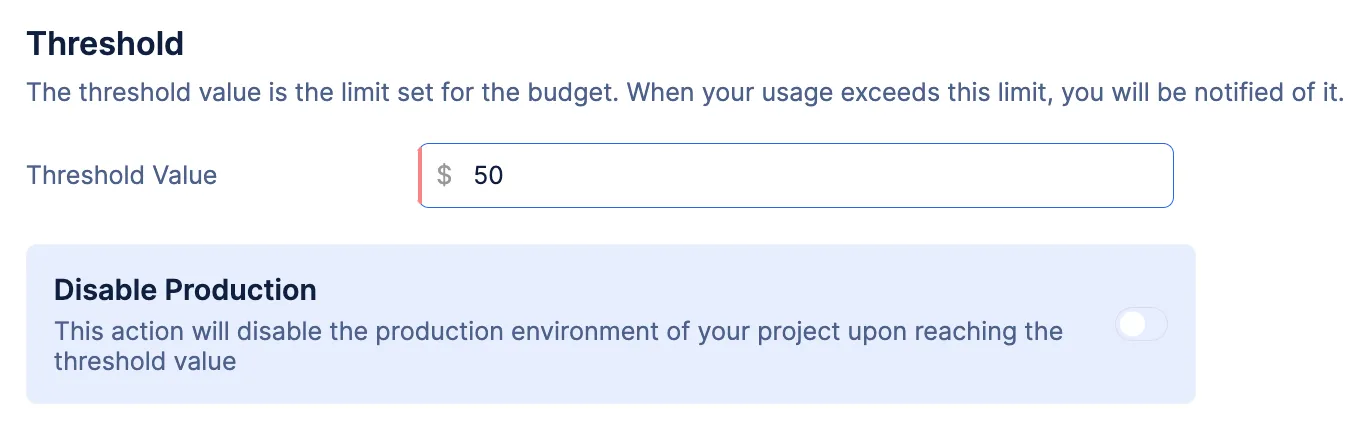1372x444 pixels.
Task: Click the Threshold section heading
Action: click(x=105, y=44)
